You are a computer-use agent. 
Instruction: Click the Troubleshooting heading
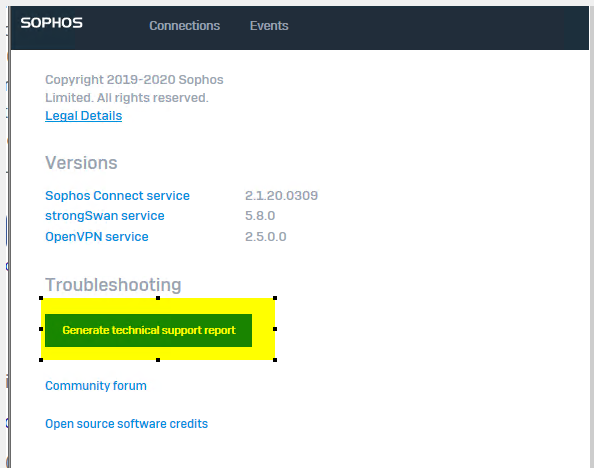[113, 285]
